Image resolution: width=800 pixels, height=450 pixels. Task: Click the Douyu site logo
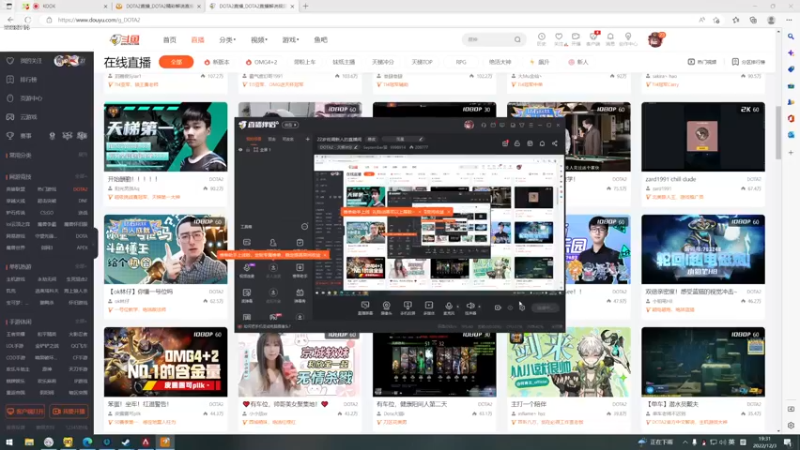pyautogui.click(x=125, y=40)
